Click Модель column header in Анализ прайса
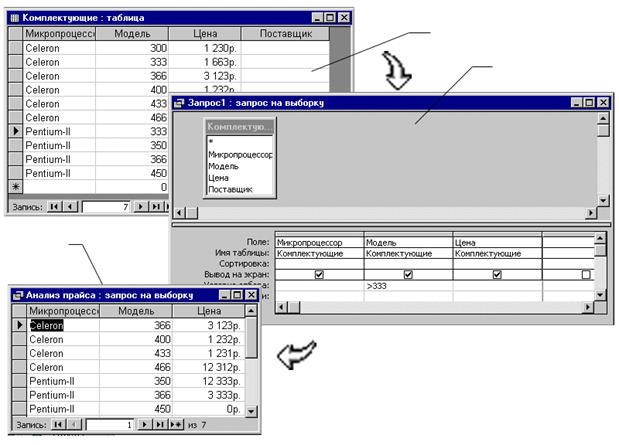This screenshot has height=445, width=619. click(135, 311)
